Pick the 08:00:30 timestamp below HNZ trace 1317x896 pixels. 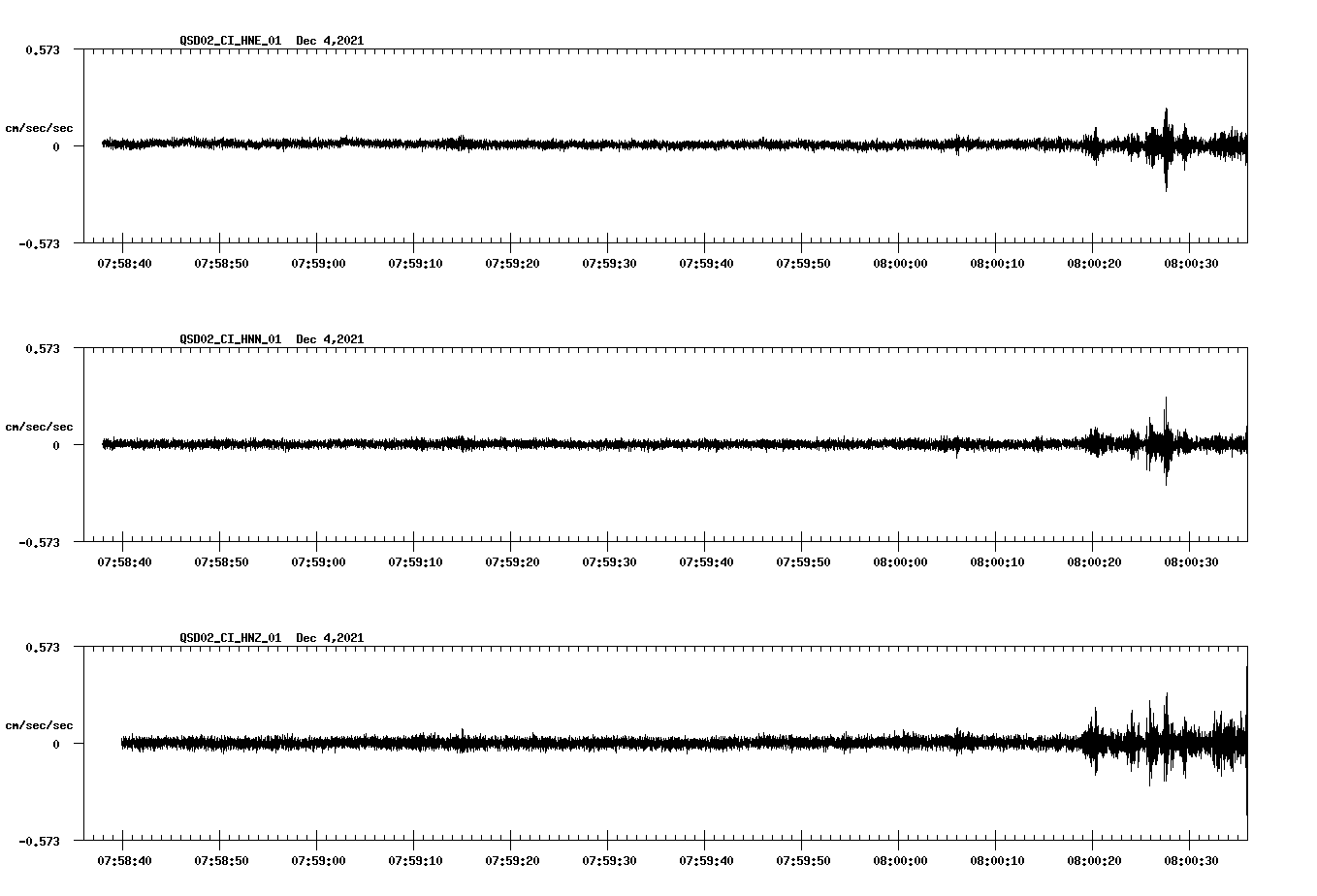click(1191, 861)
